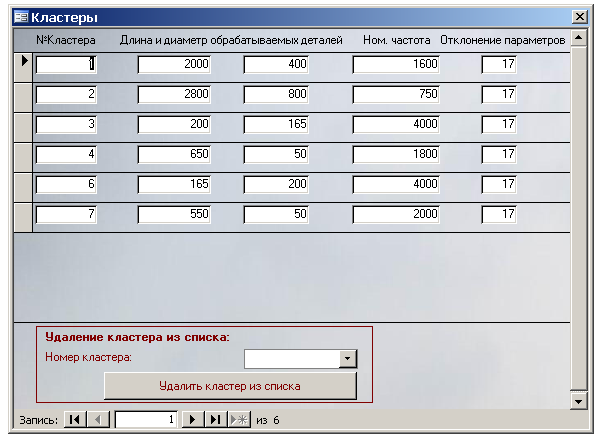This screenshot has height=442, width=600.
Task: Click scrollbar up arrow
Action: tap(579, 38)
